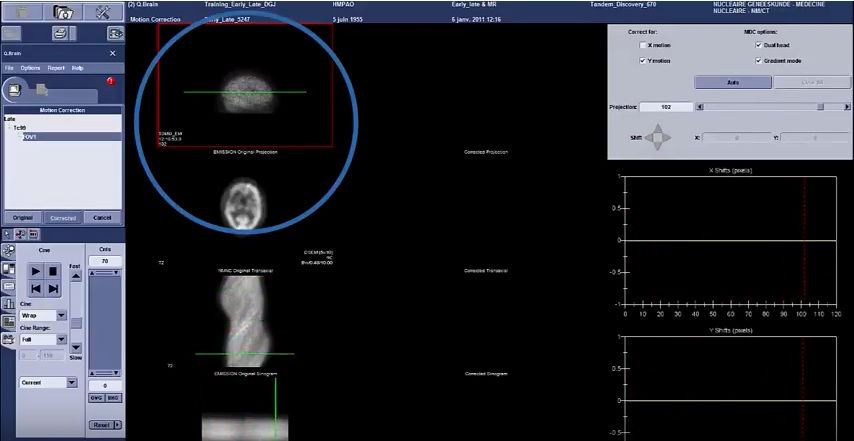Image resolution: width=854 pixels, height=441 pixels.
Task: Click the printer icon in the toolbar
Action: coord(60,34)
